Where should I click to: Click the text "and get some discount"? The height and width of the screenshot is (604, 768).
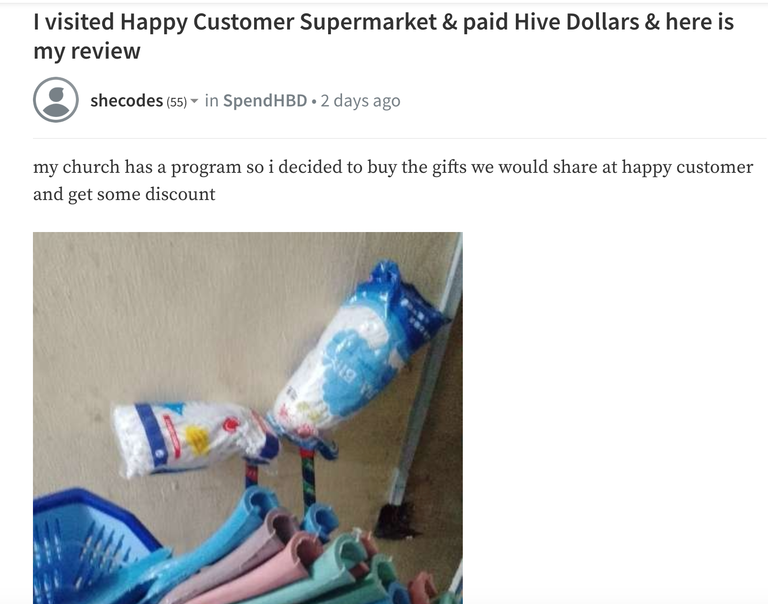coord(124,194)
